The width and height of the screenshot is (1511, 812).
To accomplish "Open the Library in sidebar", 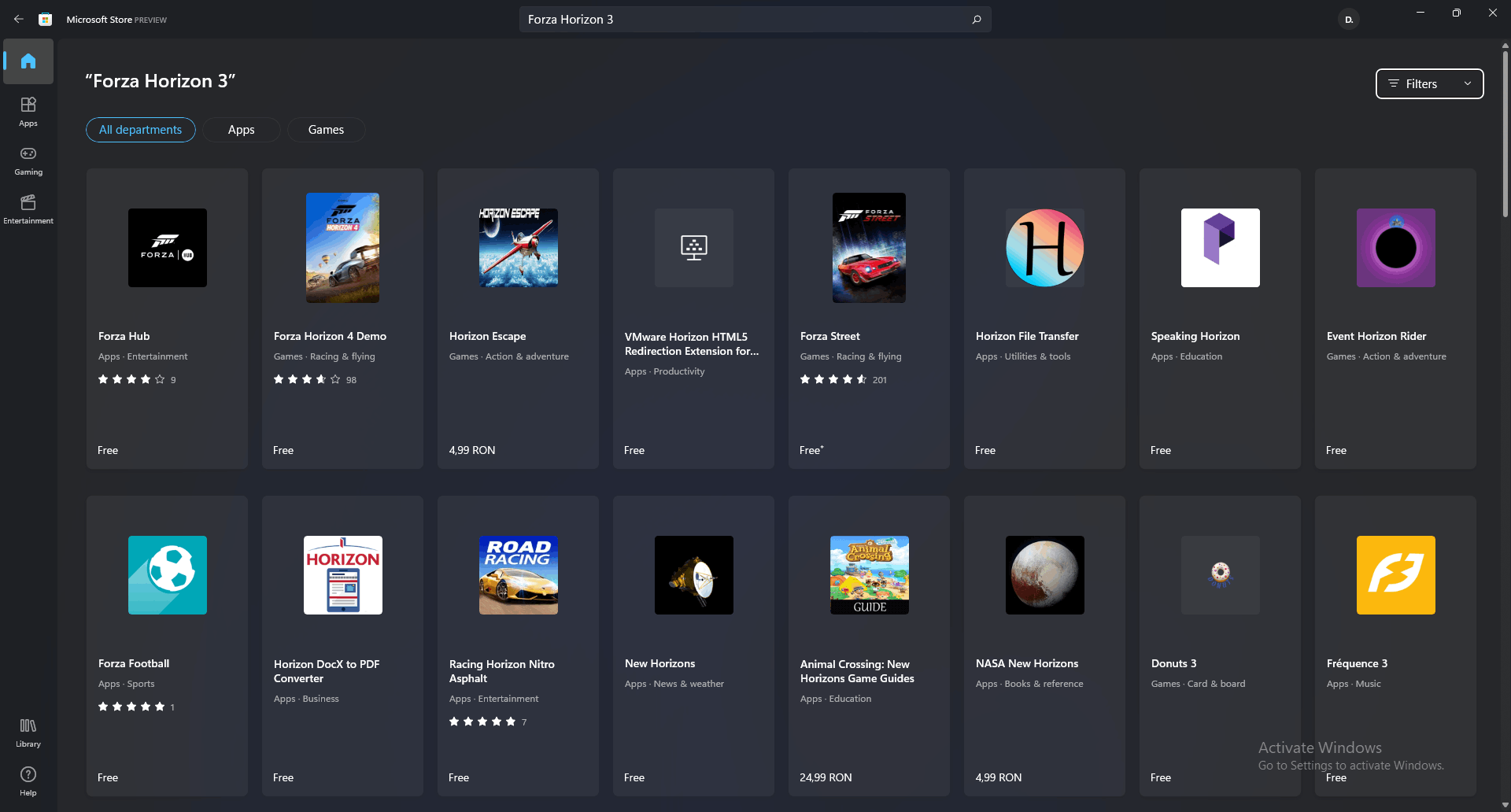I will [x=28, y=732].
